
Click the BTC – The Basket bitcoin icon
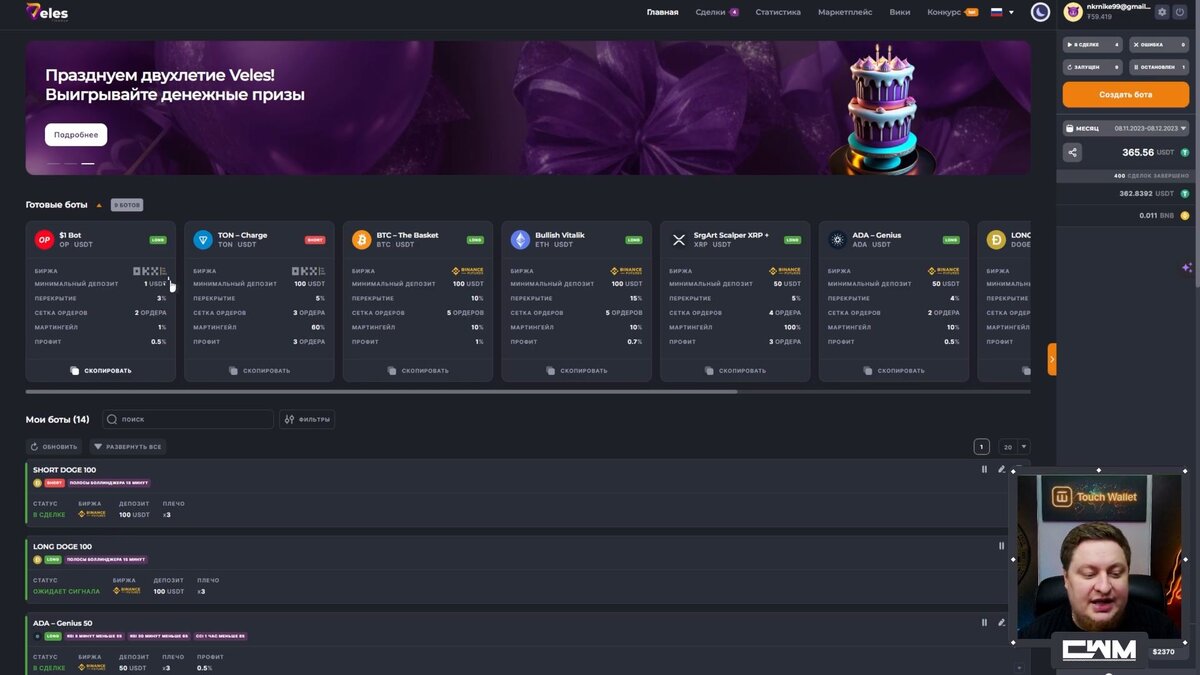(362, 240)
